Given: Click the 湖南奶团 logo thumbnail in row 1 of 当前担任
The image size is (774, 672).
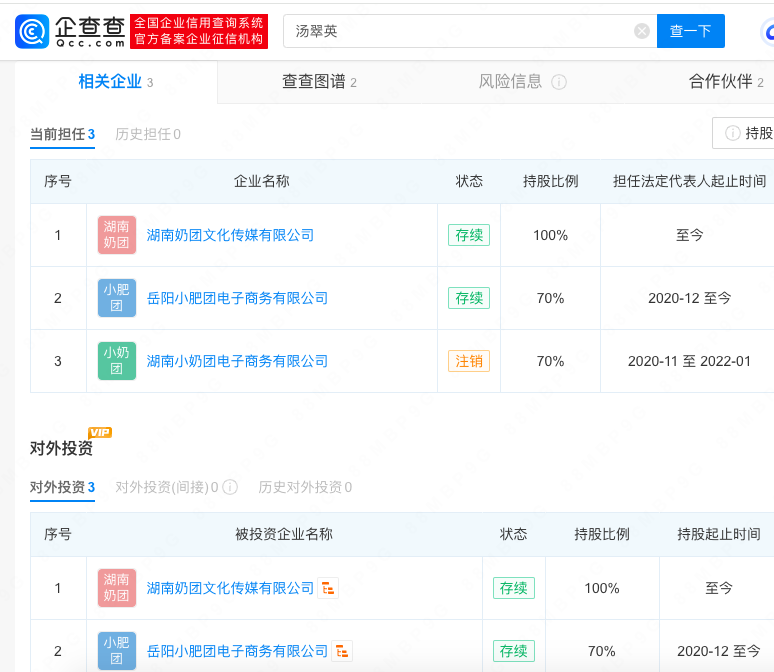Looking at the screenshot, I should [x=117, y=235].
